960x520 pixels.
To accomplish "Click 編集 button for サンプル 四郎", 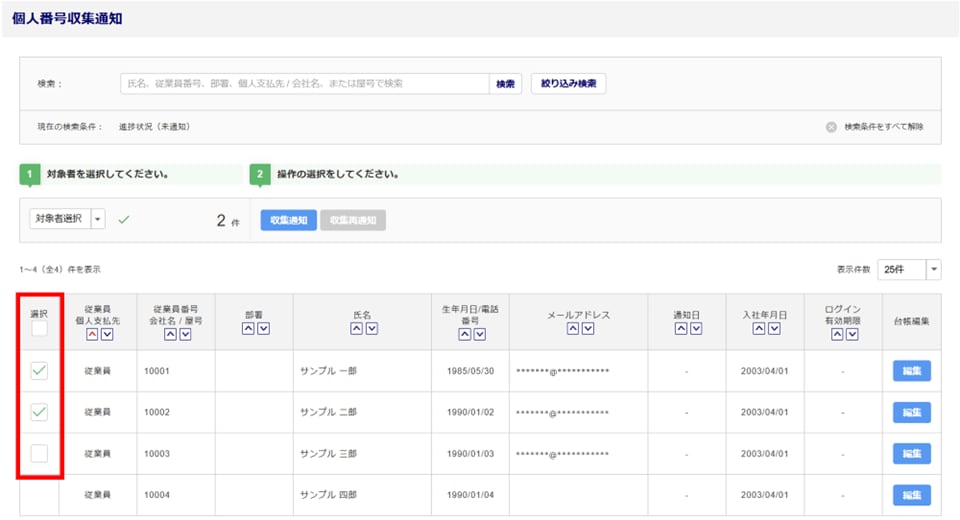I will (x=911, y=495).
